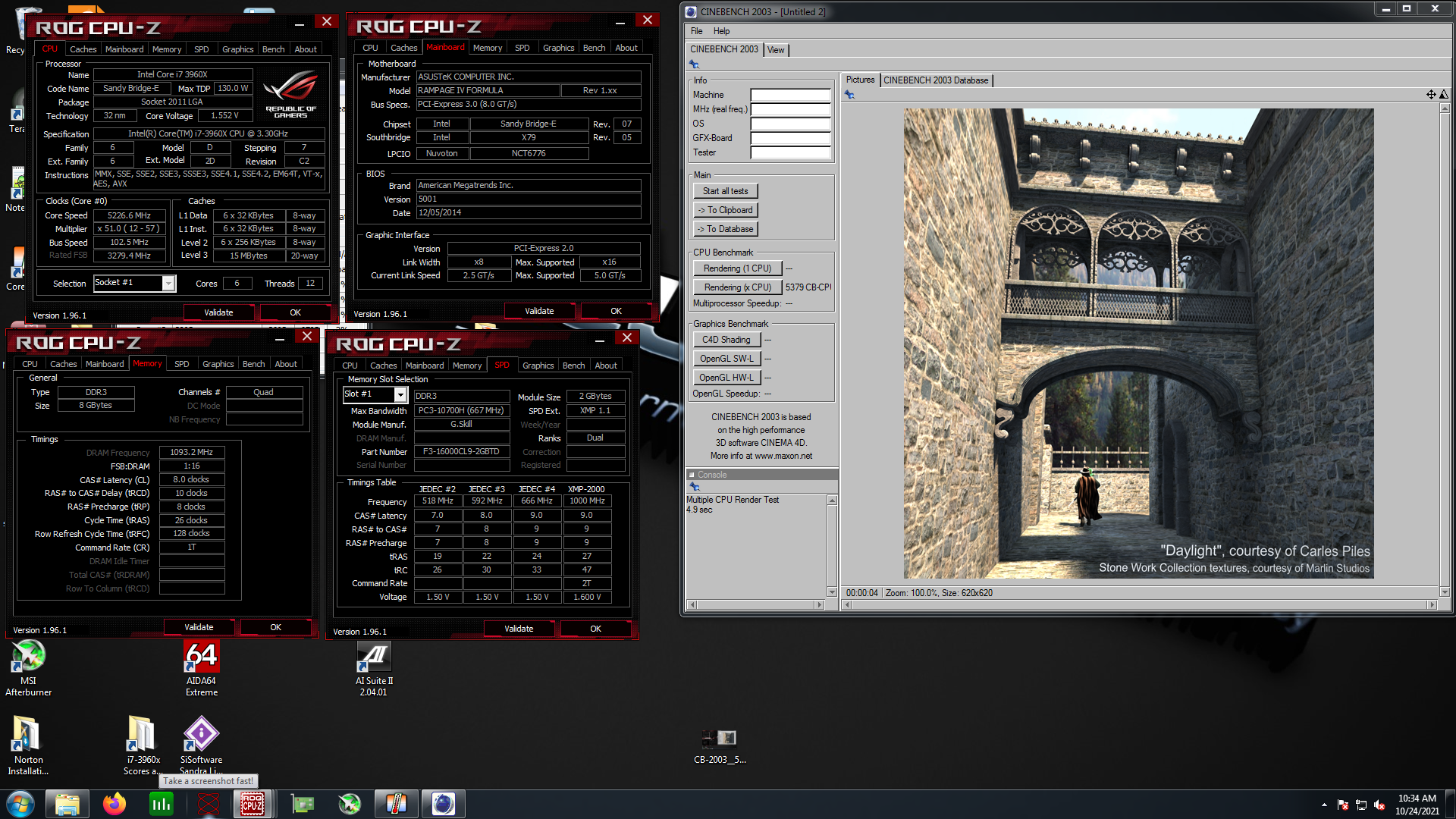Open the AIDA64 Extreme desktop shortcut
This screenshot has width=1456, height=819.
[201, 668]
